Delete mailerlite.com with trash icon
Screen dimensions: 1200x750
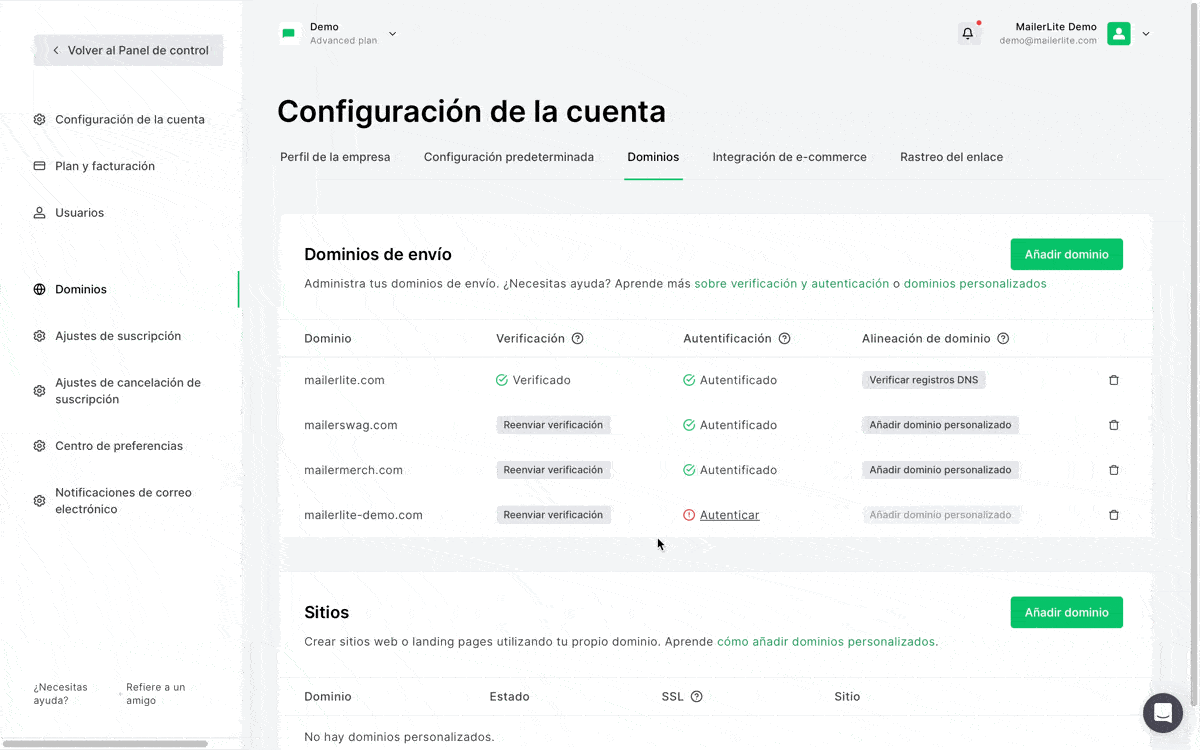(1114, 380)
